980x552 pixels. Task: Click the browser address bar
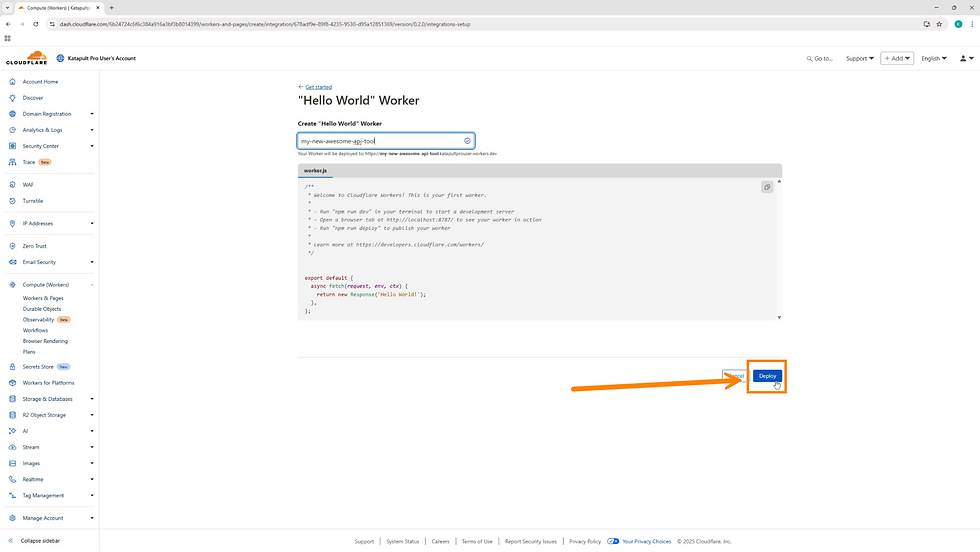[484, 24]
